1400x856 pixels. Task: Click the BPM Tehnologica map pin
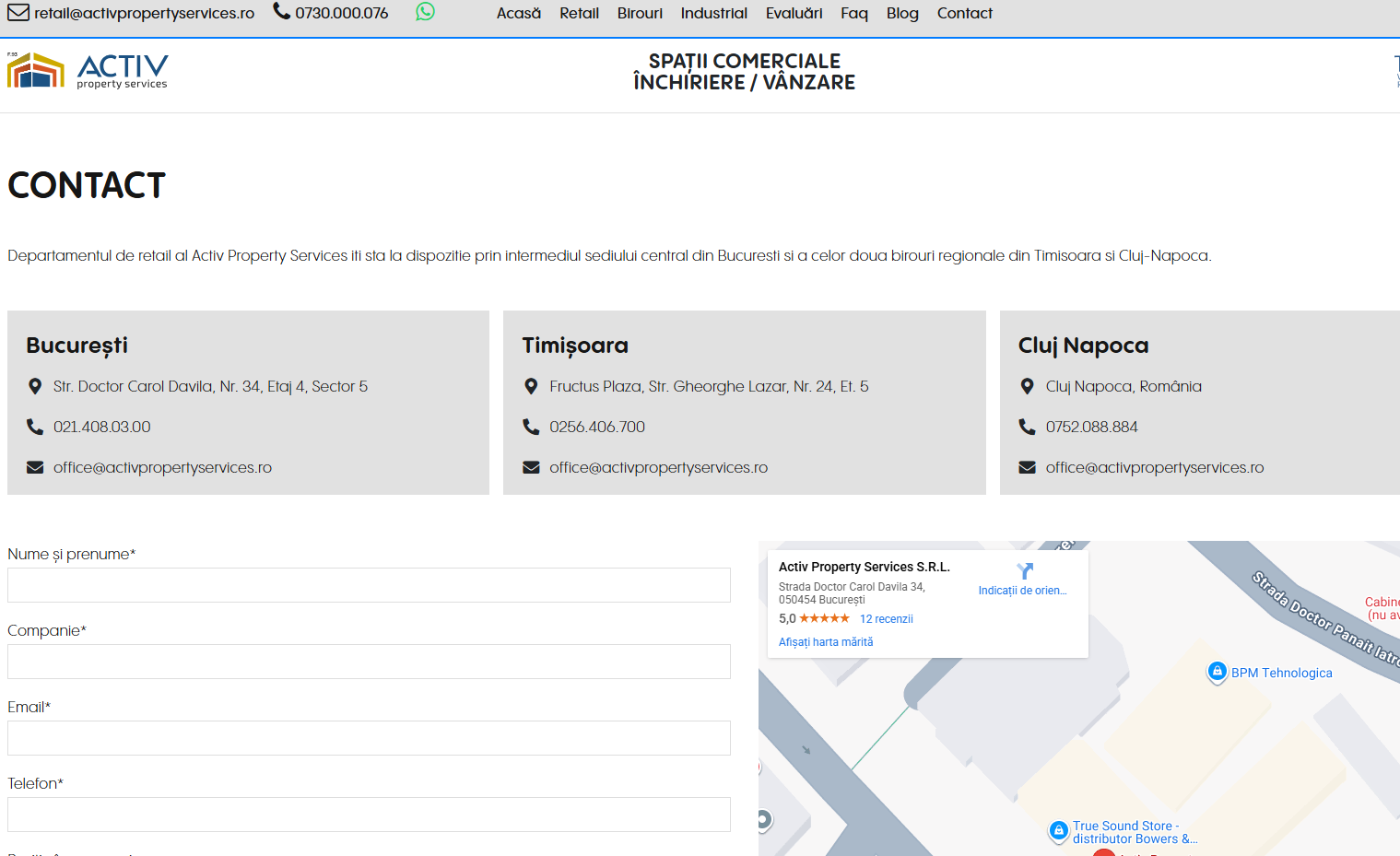click(1217, 672)
